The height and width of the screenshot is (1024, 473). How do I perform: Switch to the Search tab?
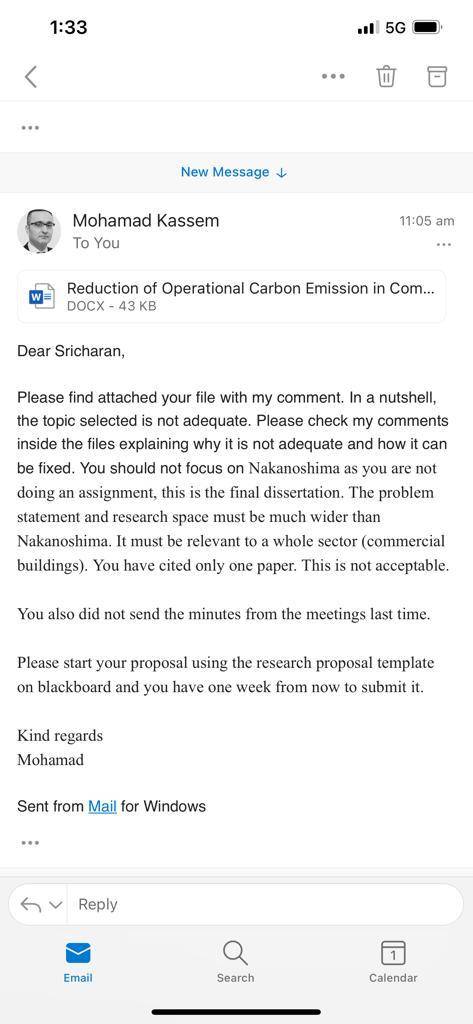click(x=235, y=962)
